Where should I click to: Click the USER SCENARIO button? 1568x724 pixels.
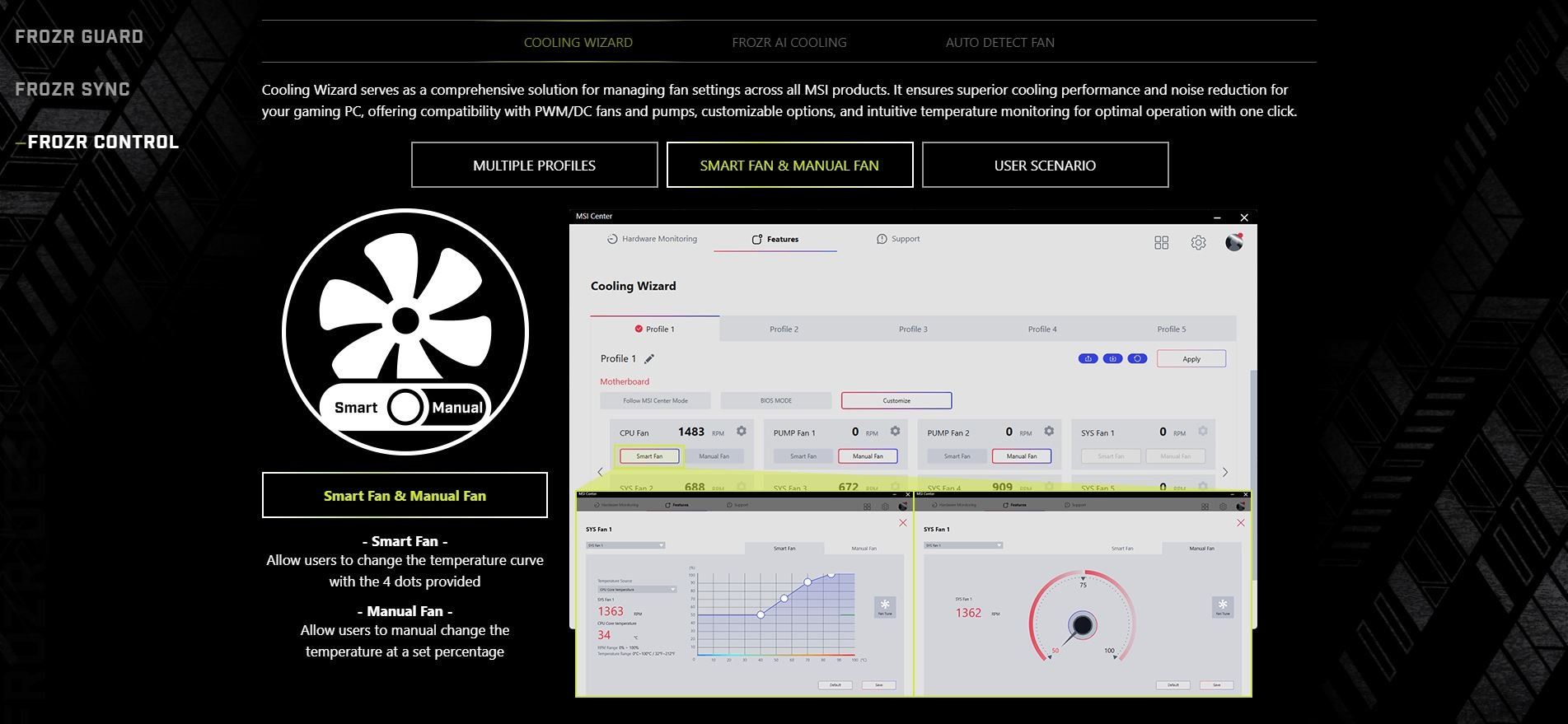1045,165
